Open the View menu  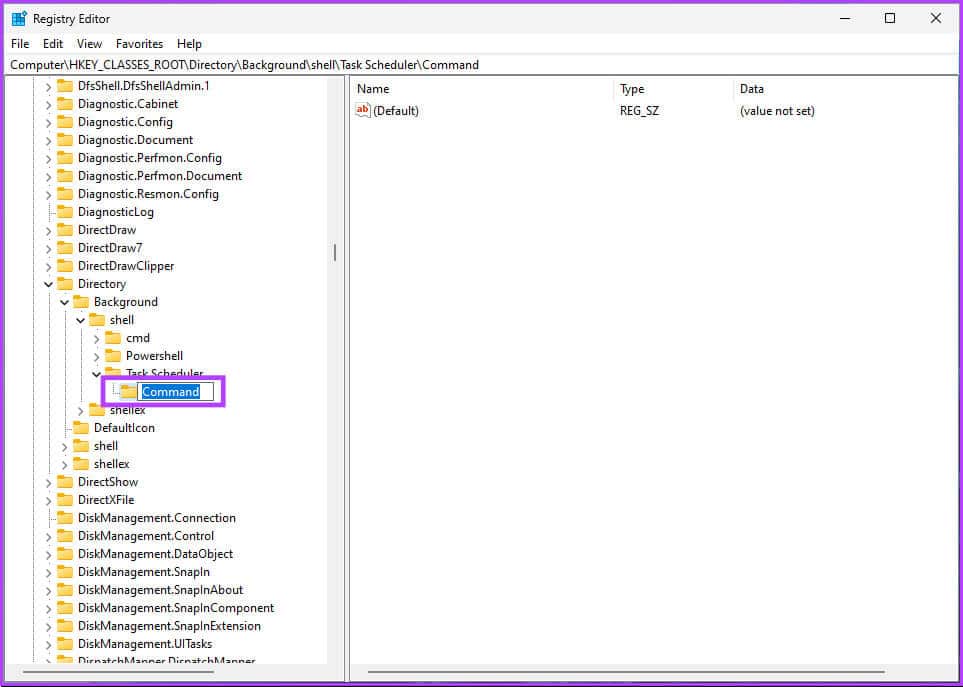coord(89,44)
